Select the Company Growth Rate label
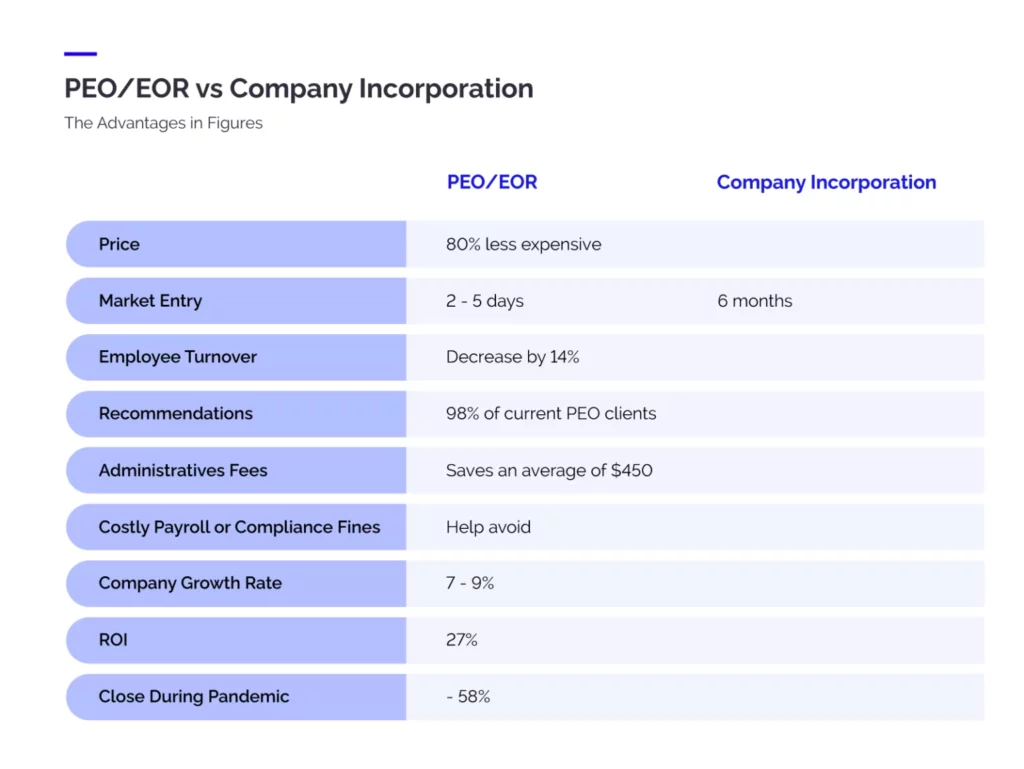 (x=190, y=583)
